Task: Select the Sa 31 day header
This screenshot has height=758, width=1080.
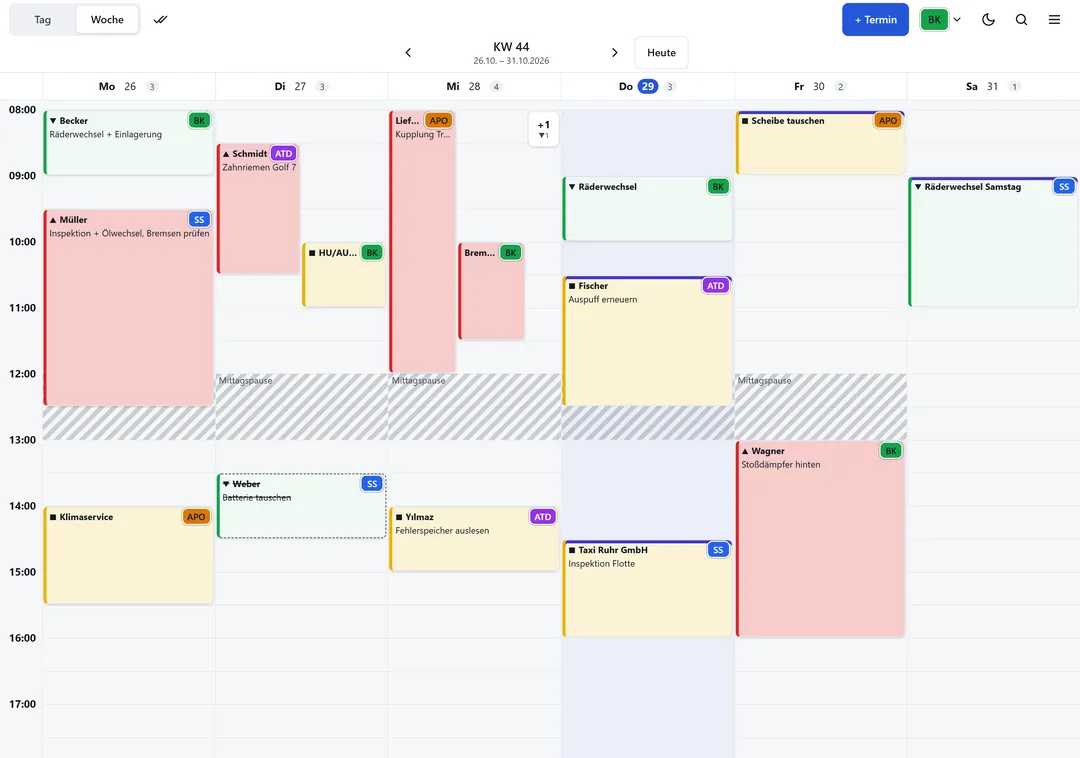Action: (993, 86)
